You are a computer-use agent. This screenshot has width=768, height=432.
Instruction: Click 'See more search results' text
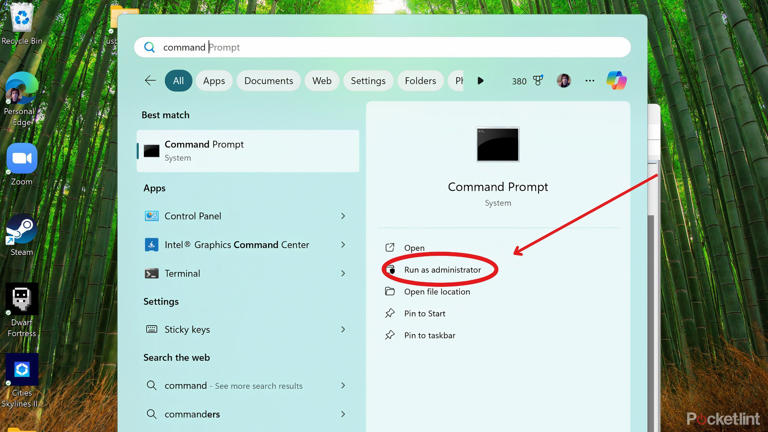point(259,386)
